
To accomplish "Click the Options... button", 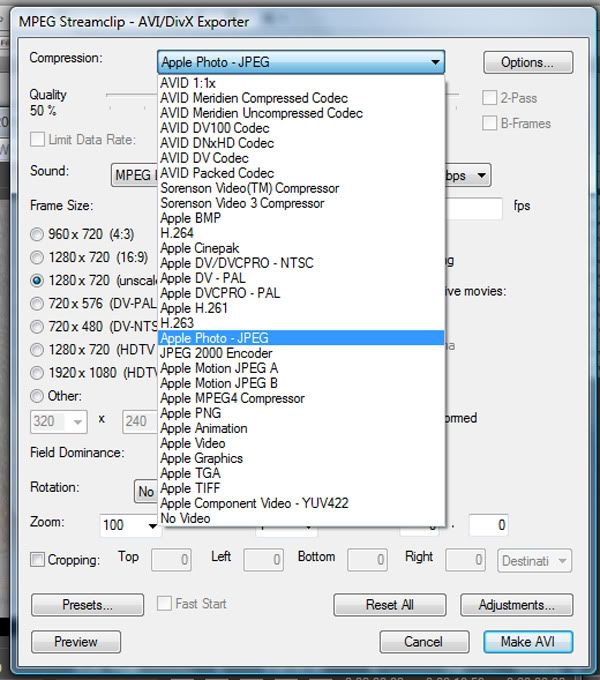I will 528,62.
